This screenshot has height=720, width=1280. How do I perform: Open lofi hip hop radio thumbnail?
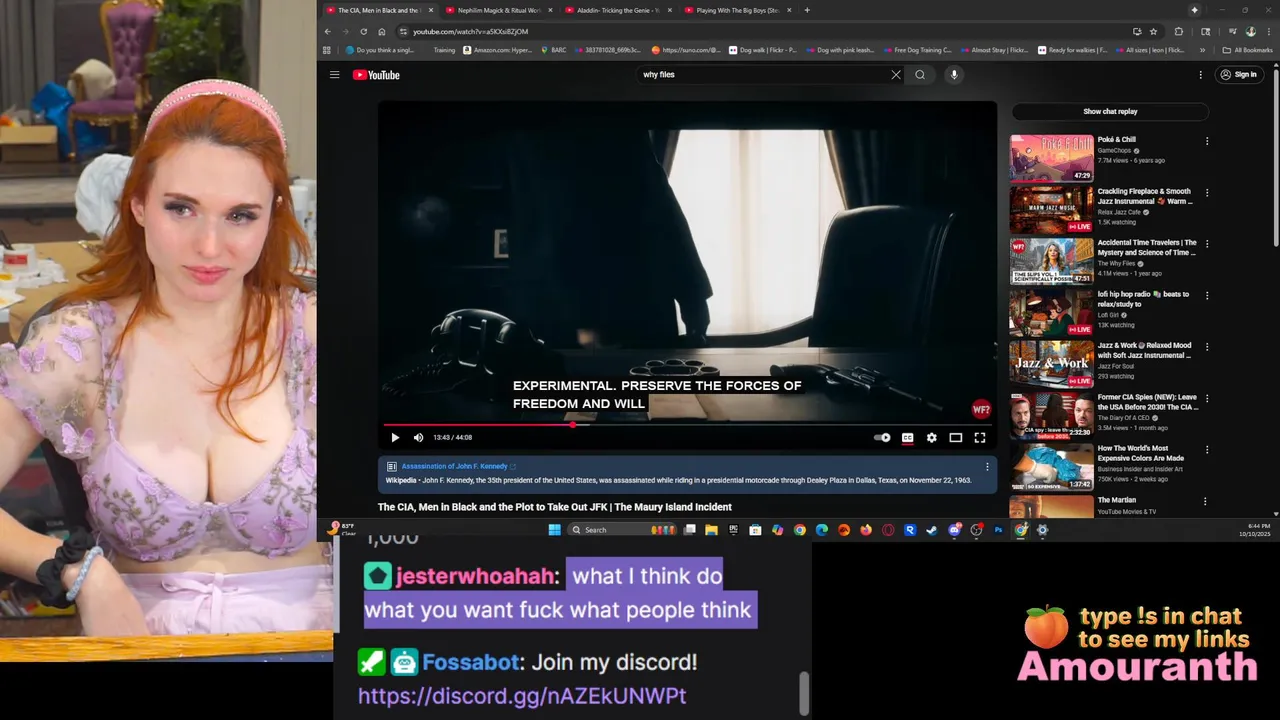(1051, 313)
